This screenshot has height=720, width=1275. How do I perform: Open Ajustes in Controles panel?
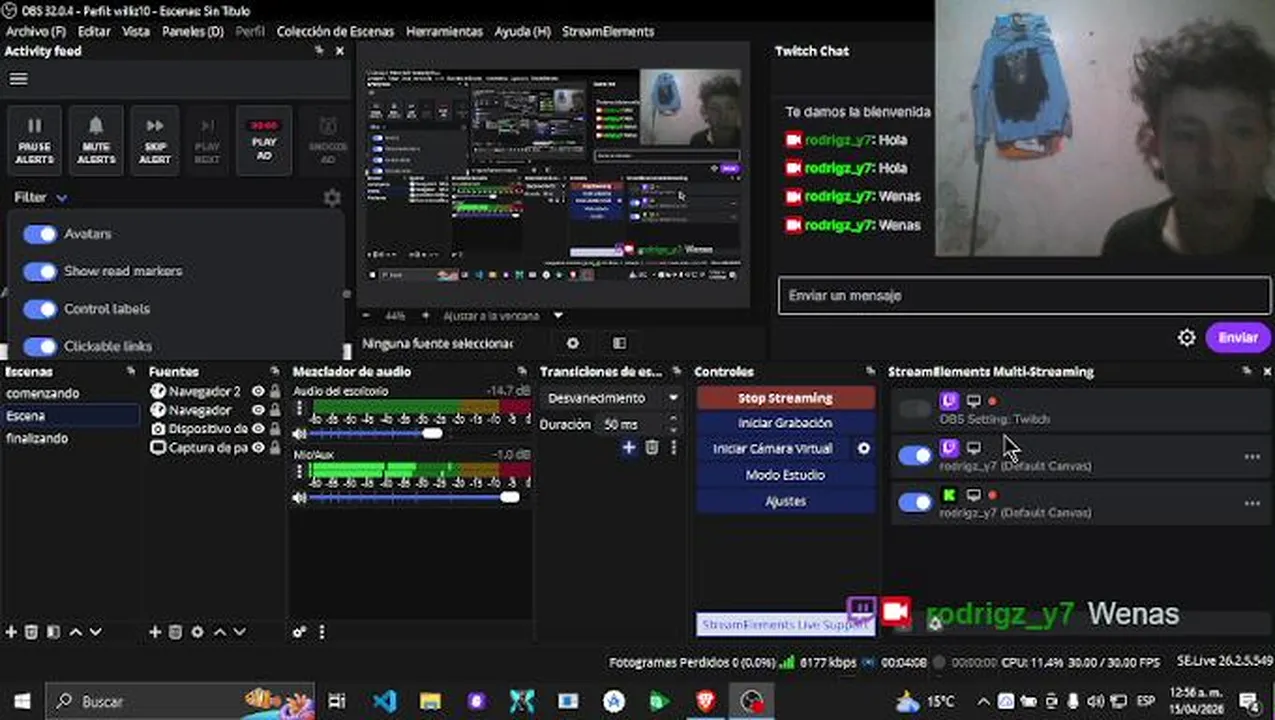pos(785,501)
